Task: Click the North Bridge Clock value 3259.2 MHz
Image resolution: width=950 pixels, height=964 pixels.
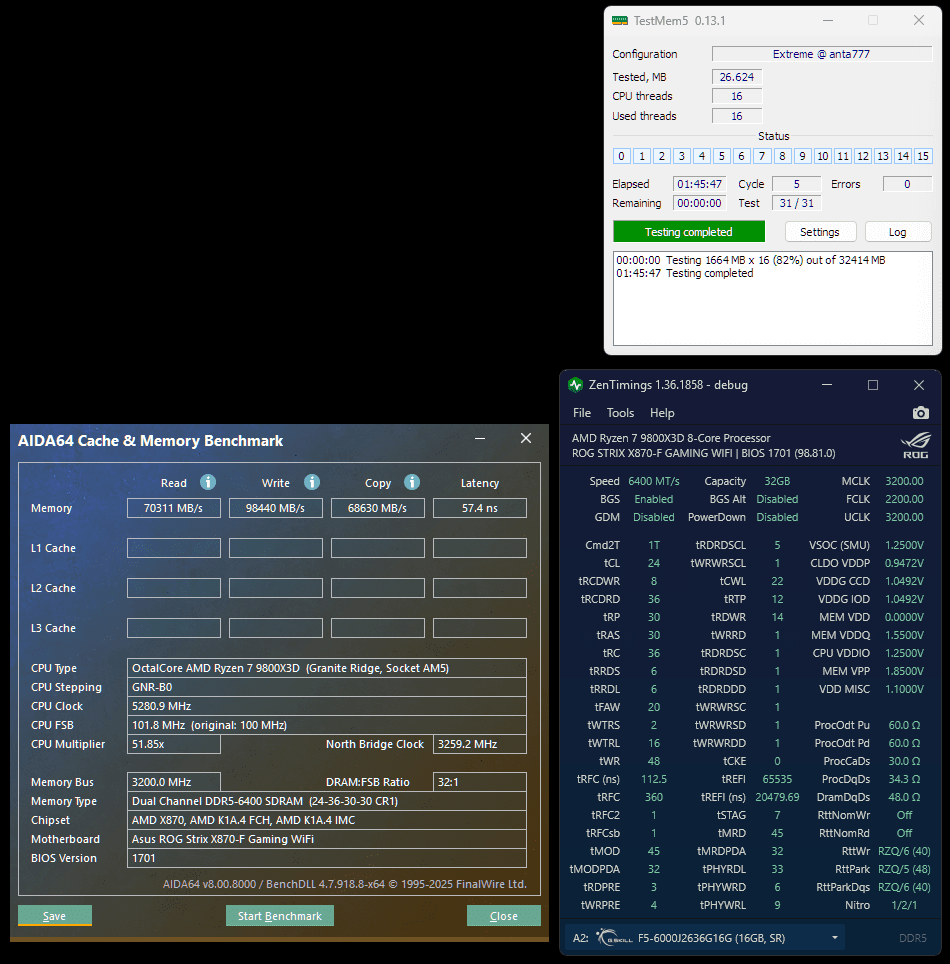Action: [480, 744]
